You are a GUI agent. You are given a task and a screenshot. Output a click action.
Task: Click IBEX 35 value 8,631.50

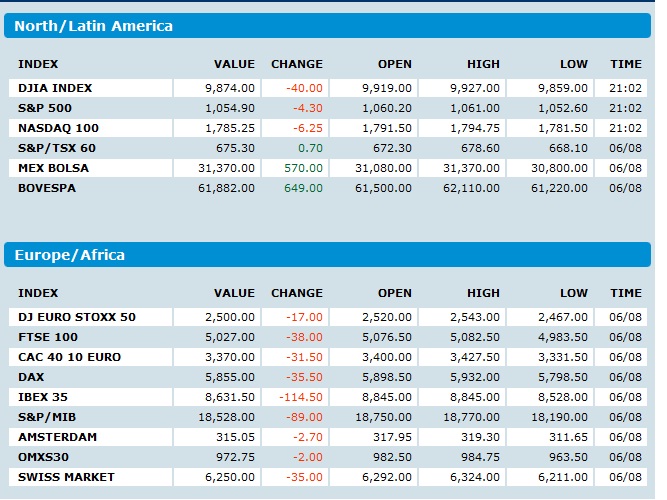[230, 397]
